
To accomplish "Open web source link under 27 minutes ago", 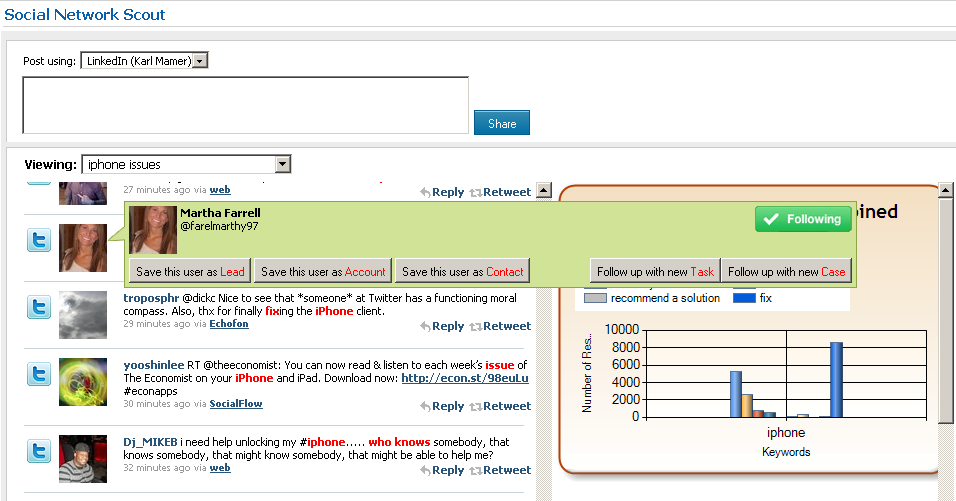I will 220,190.
